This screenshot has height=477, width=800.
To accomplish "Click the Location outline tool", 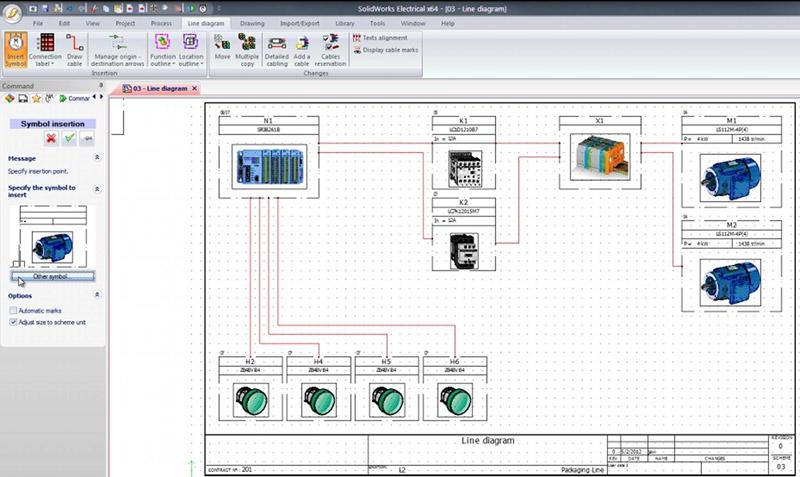I will 191,49.
